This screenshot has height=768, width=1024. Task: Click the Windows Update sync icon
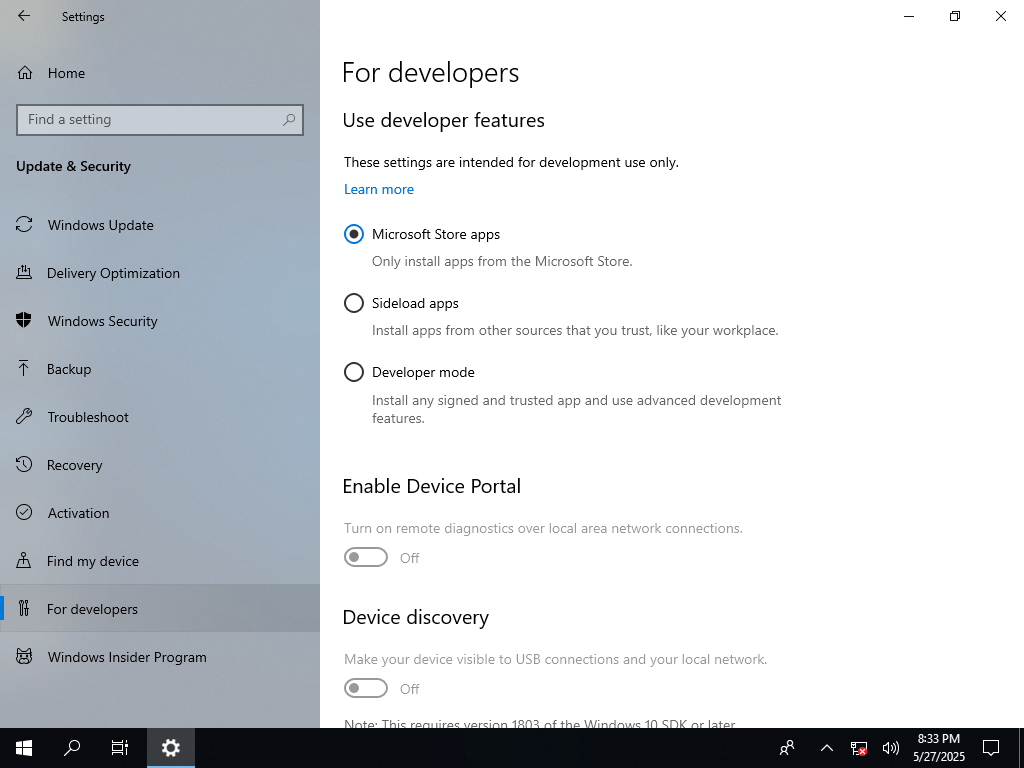click(24, 225)
